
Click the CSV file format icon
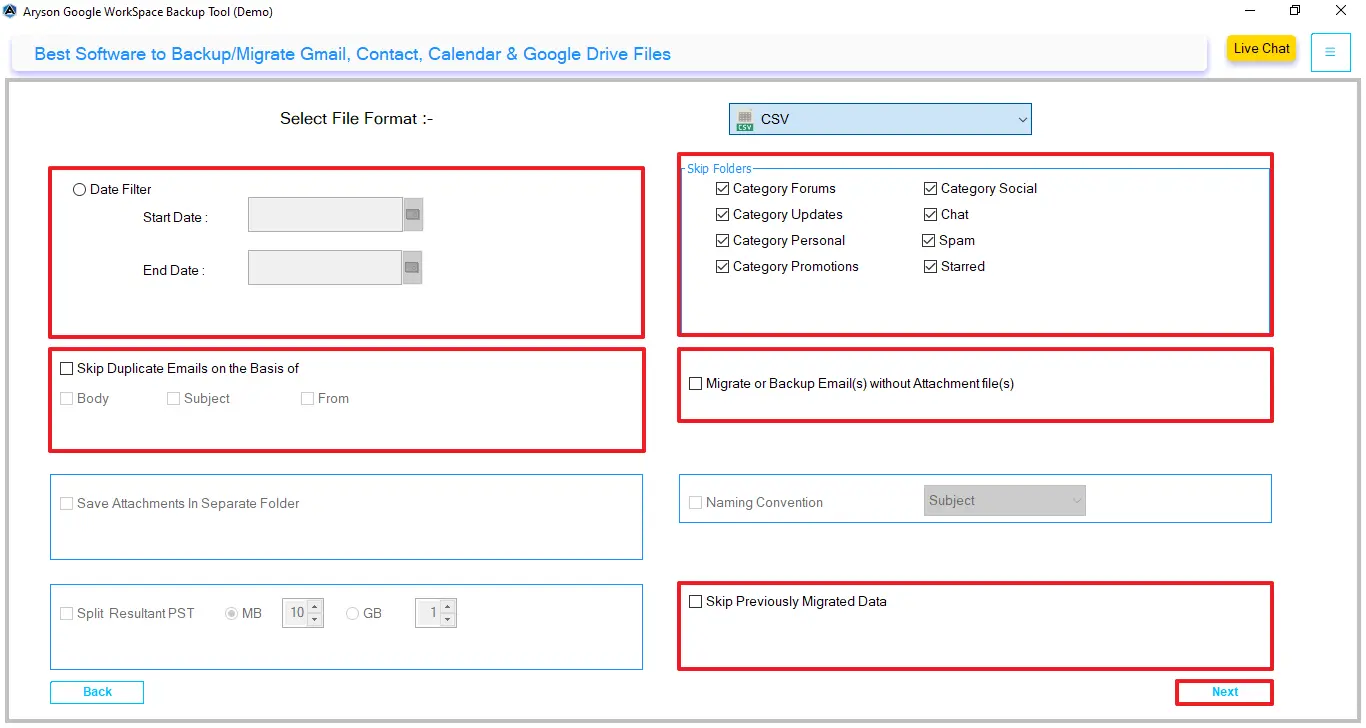coord(745,120)
